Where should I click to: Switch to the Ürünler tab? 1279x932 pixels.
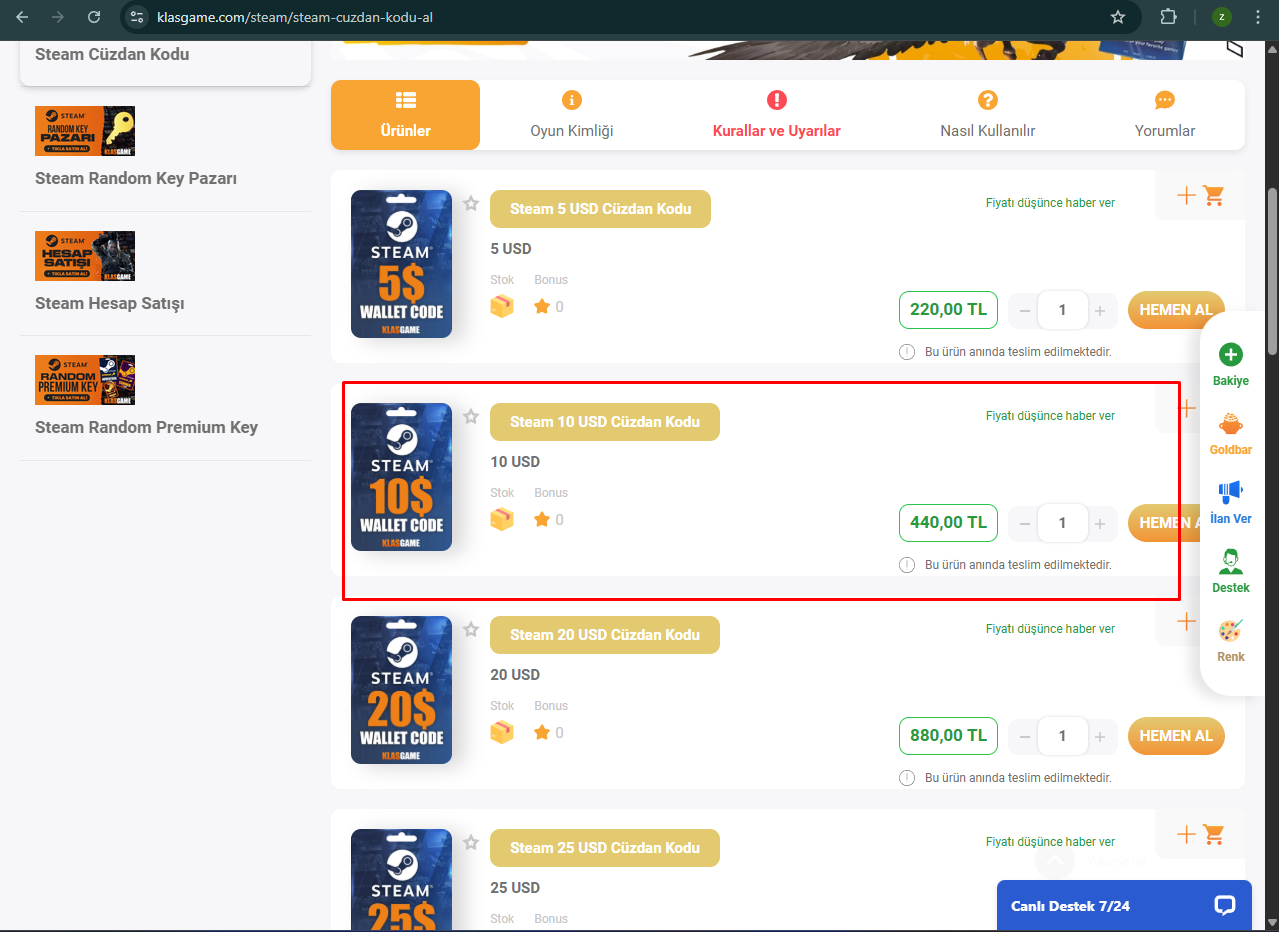coord(405,115)
